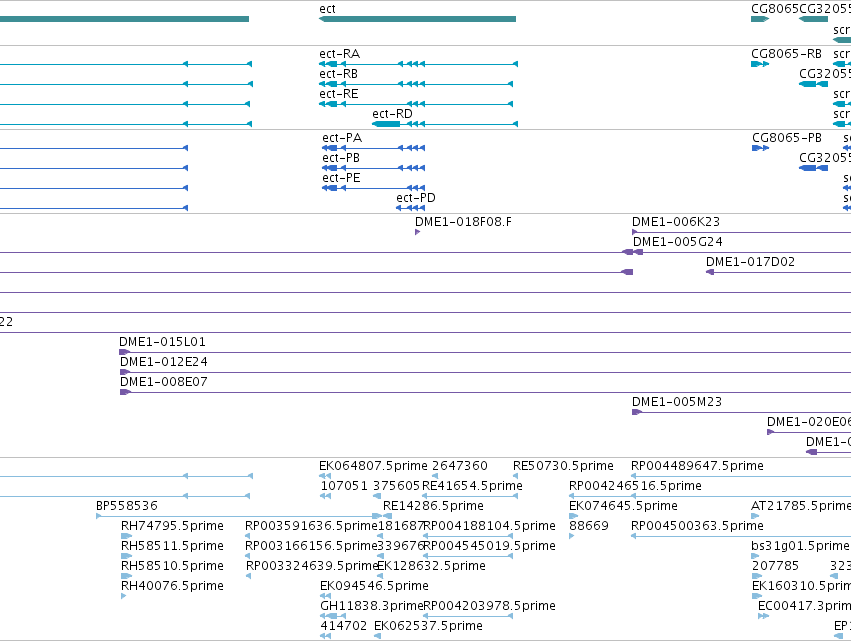Select EST EK094546.5prime label
This screenshot has height=641, width=851.
click(374, 586)
